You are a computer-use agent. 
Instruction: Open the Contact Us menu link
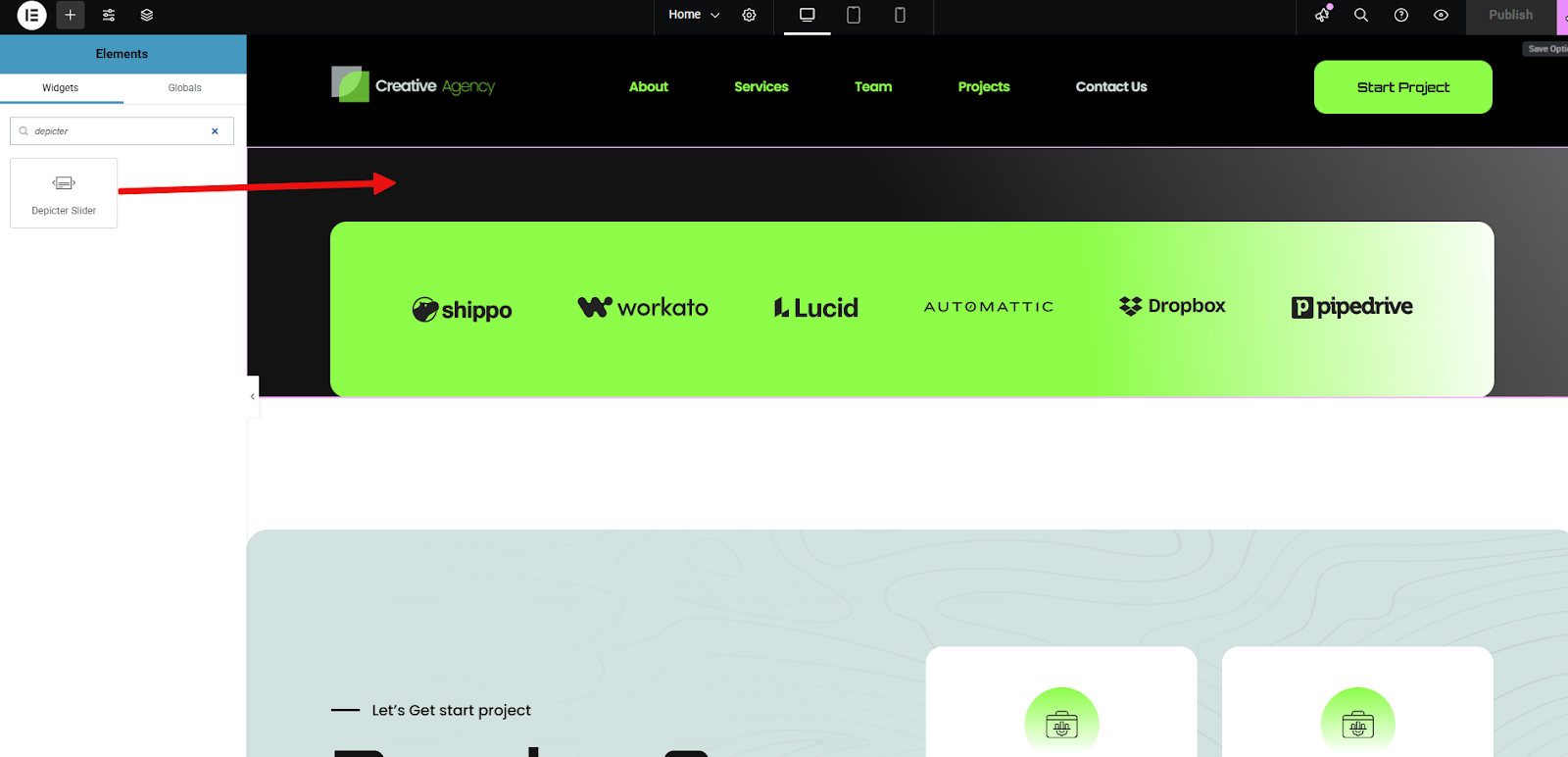1111,87
